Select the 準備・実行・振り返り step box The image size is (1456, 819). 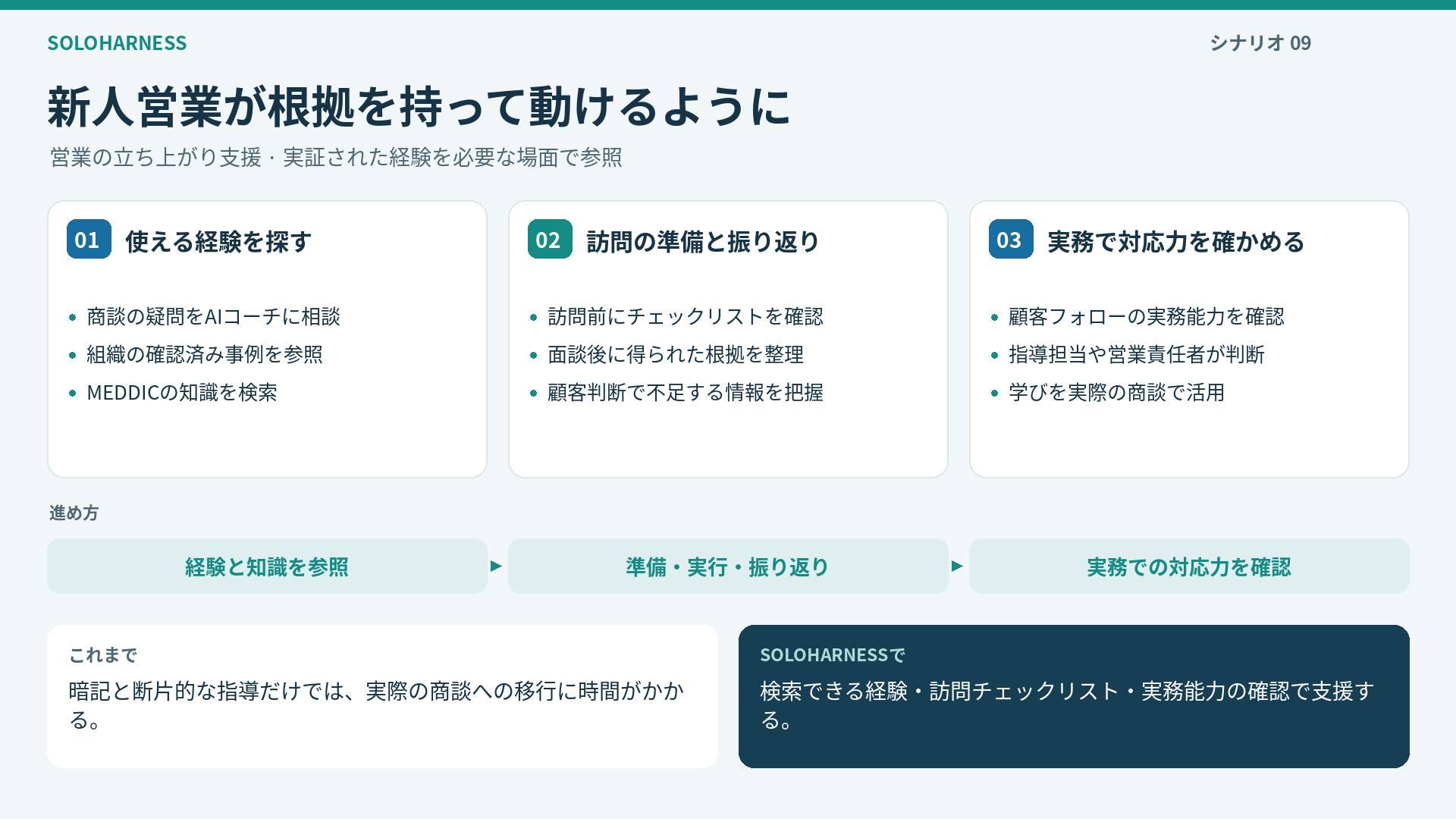coord(728,566)
